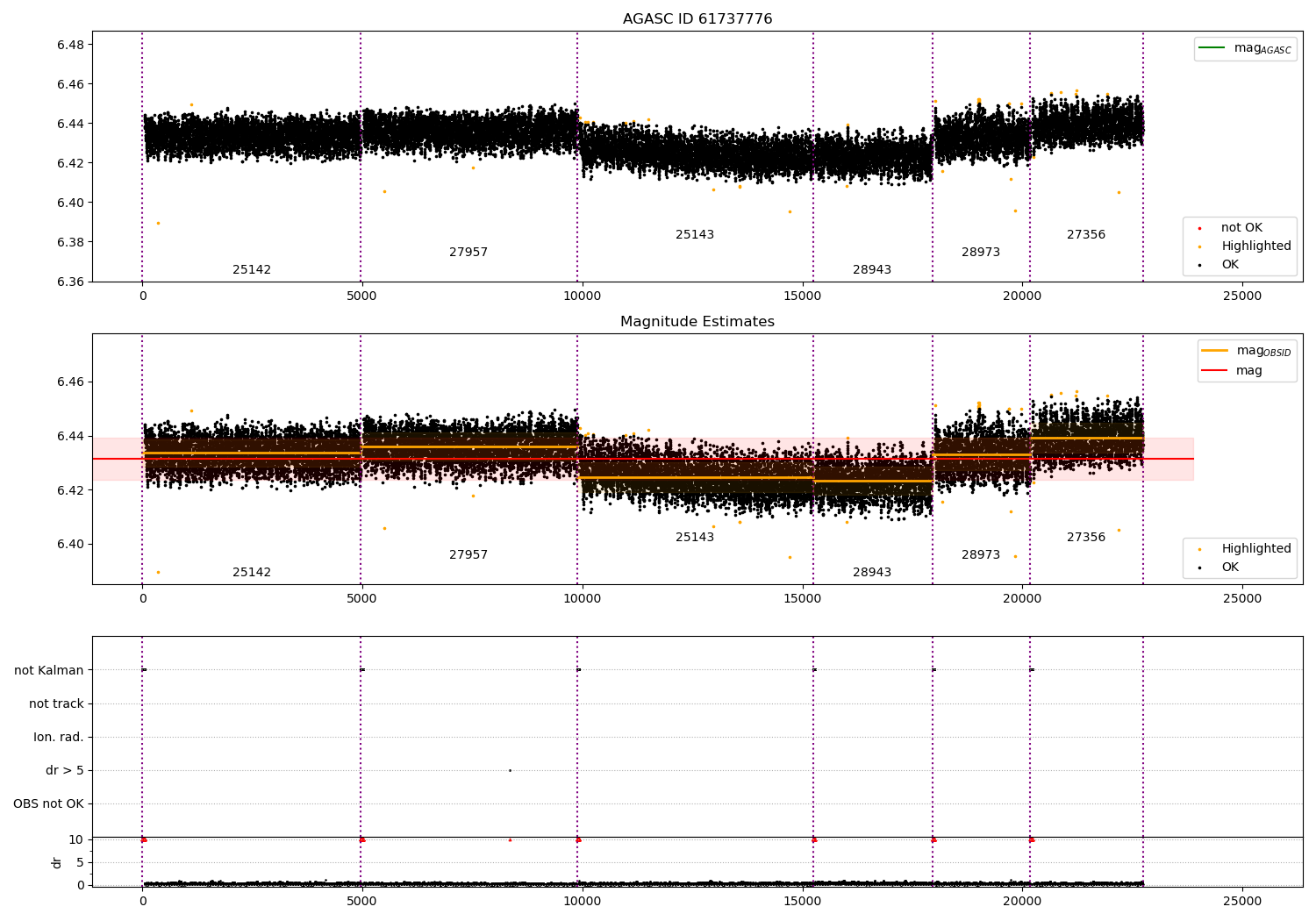Click the red 'mag' legend entry
This screenshot has height=921, width=1316.
click(1233, 371)
